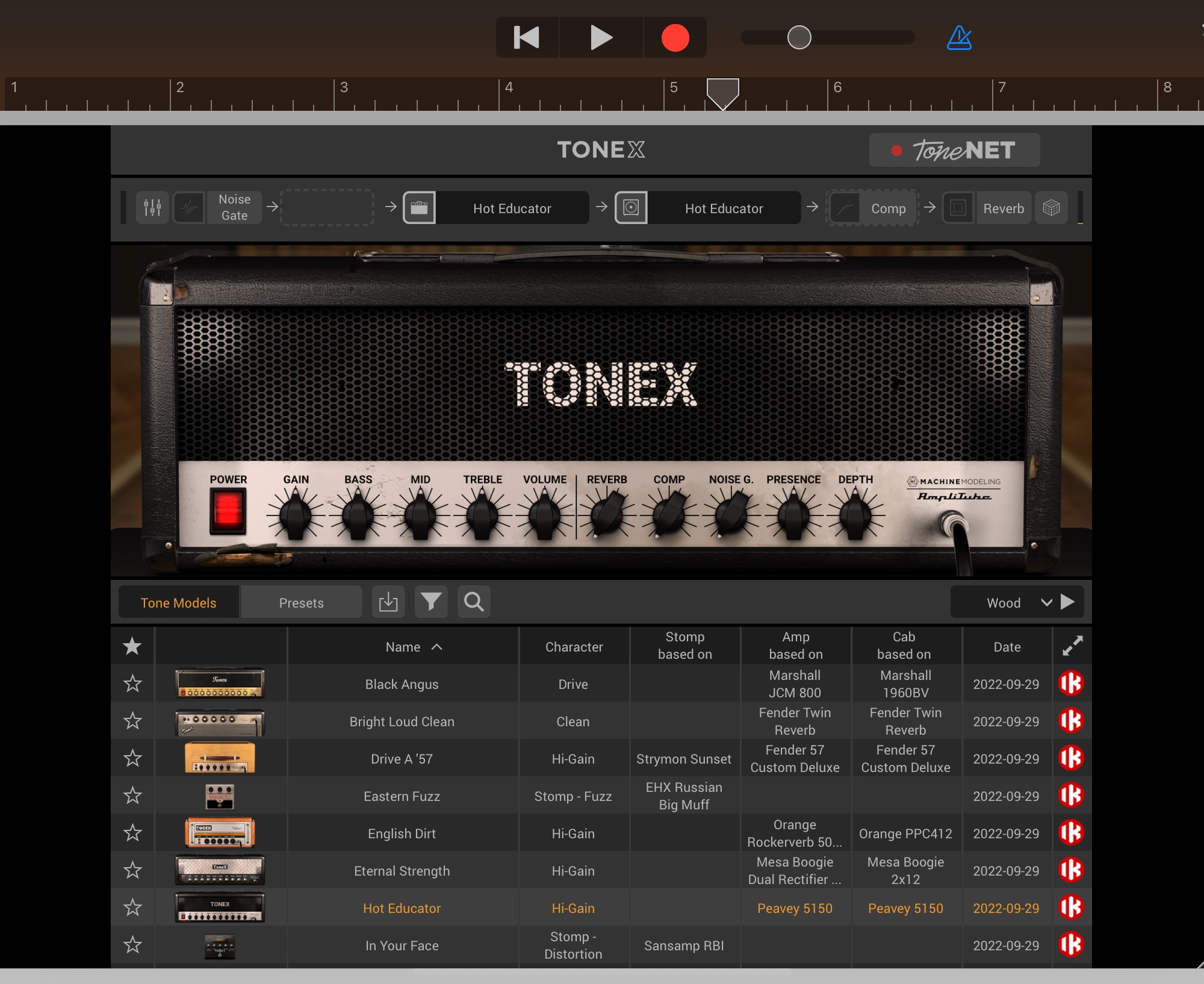This screenshot has width=1204, height=984.
Task: Open the search magnifier icon
Action: [x=474, y=602]
